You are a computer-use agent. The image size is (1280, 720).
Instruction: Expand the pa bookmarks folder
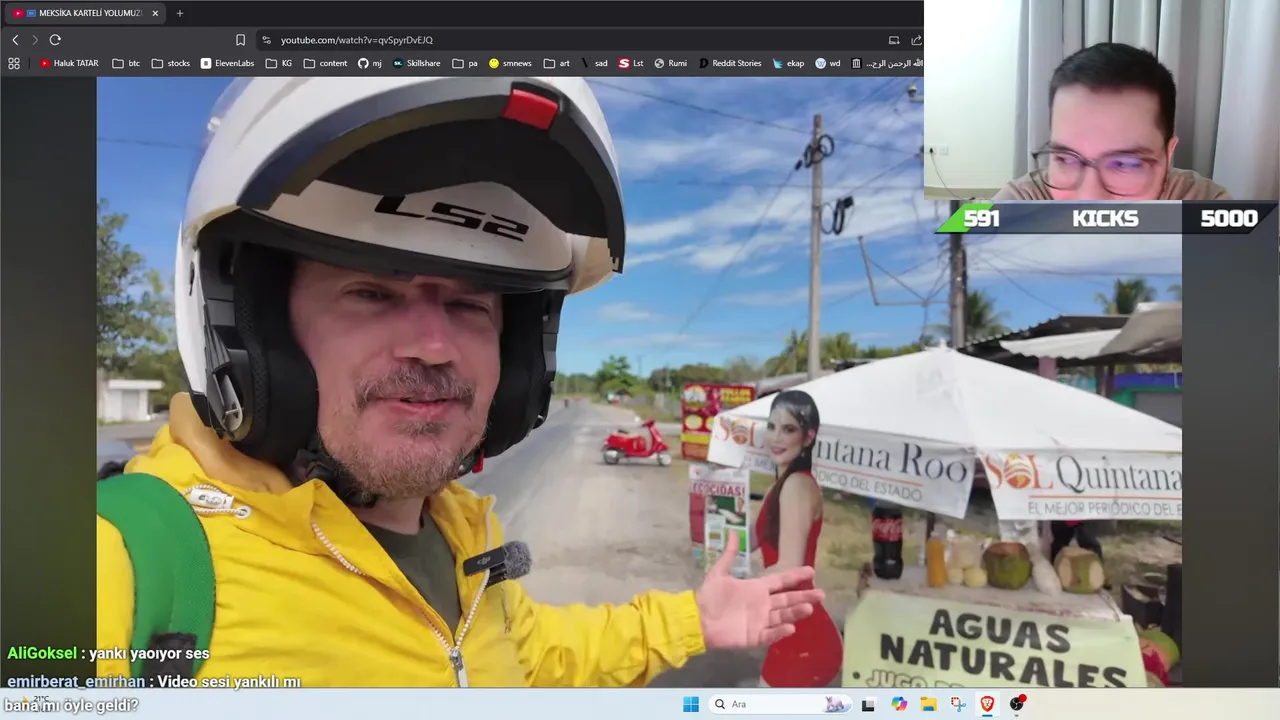click(465, 63)
